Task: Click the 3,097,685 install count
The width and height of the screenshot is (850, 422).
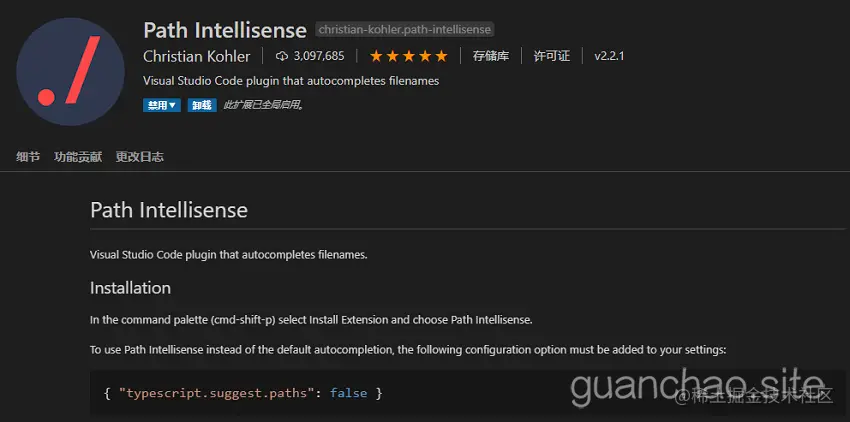Action: click(319, 56)
